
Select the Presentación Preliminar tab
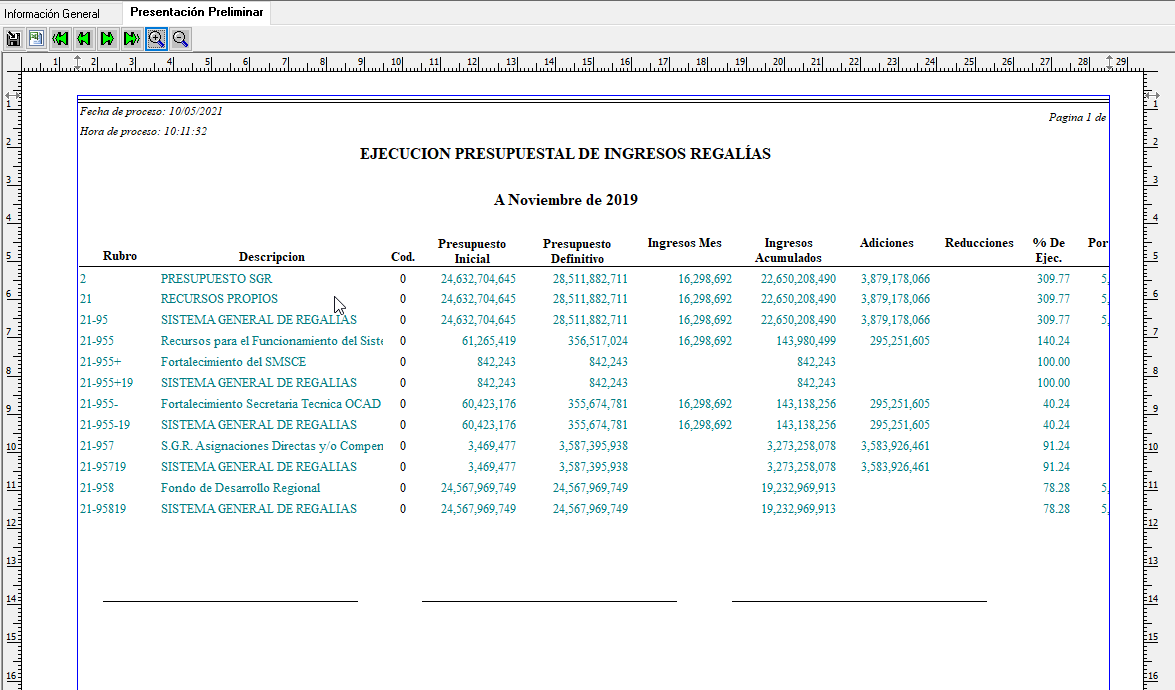197,13
